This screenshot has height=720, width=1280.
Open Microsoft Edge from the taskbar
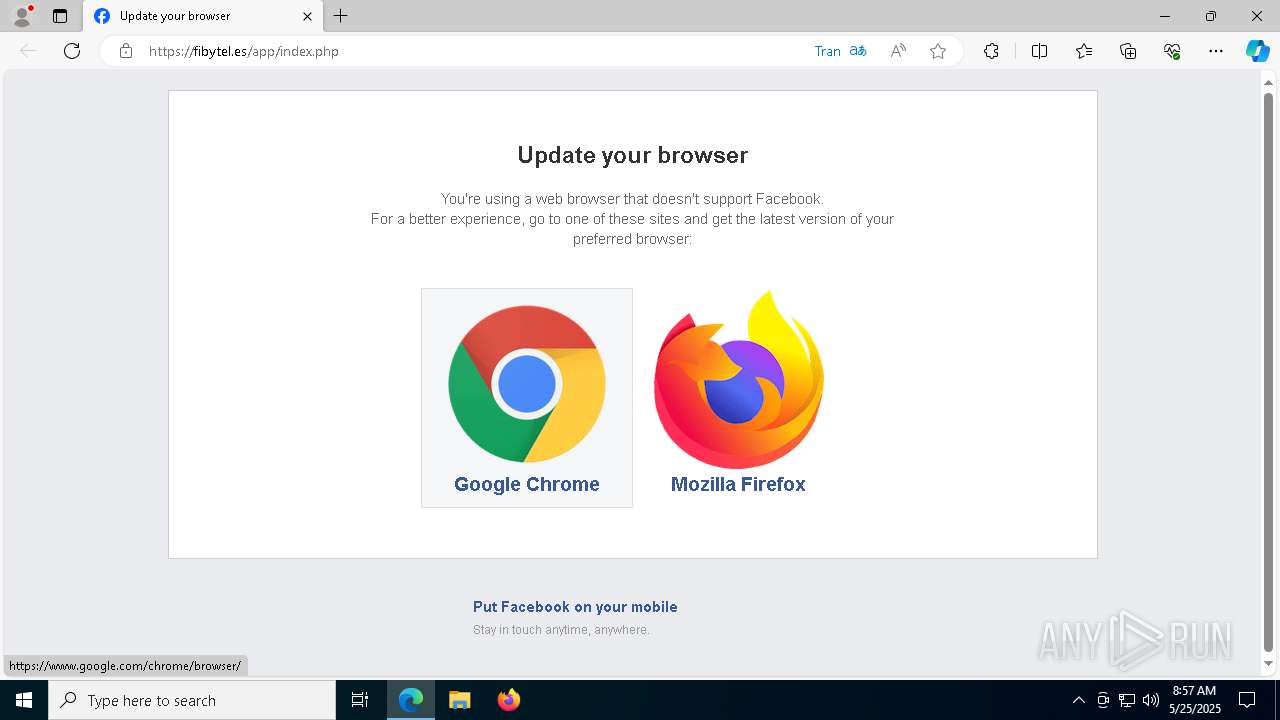(411, 700)
